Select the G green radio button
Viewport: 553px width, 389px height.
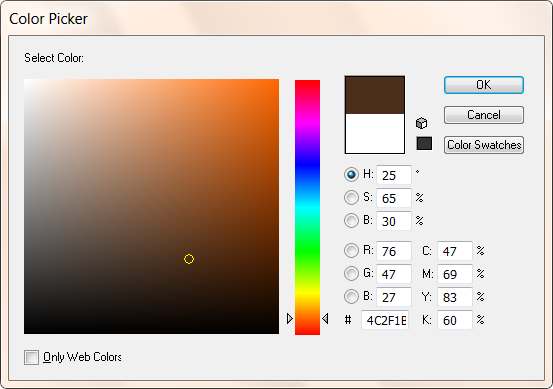351,273
